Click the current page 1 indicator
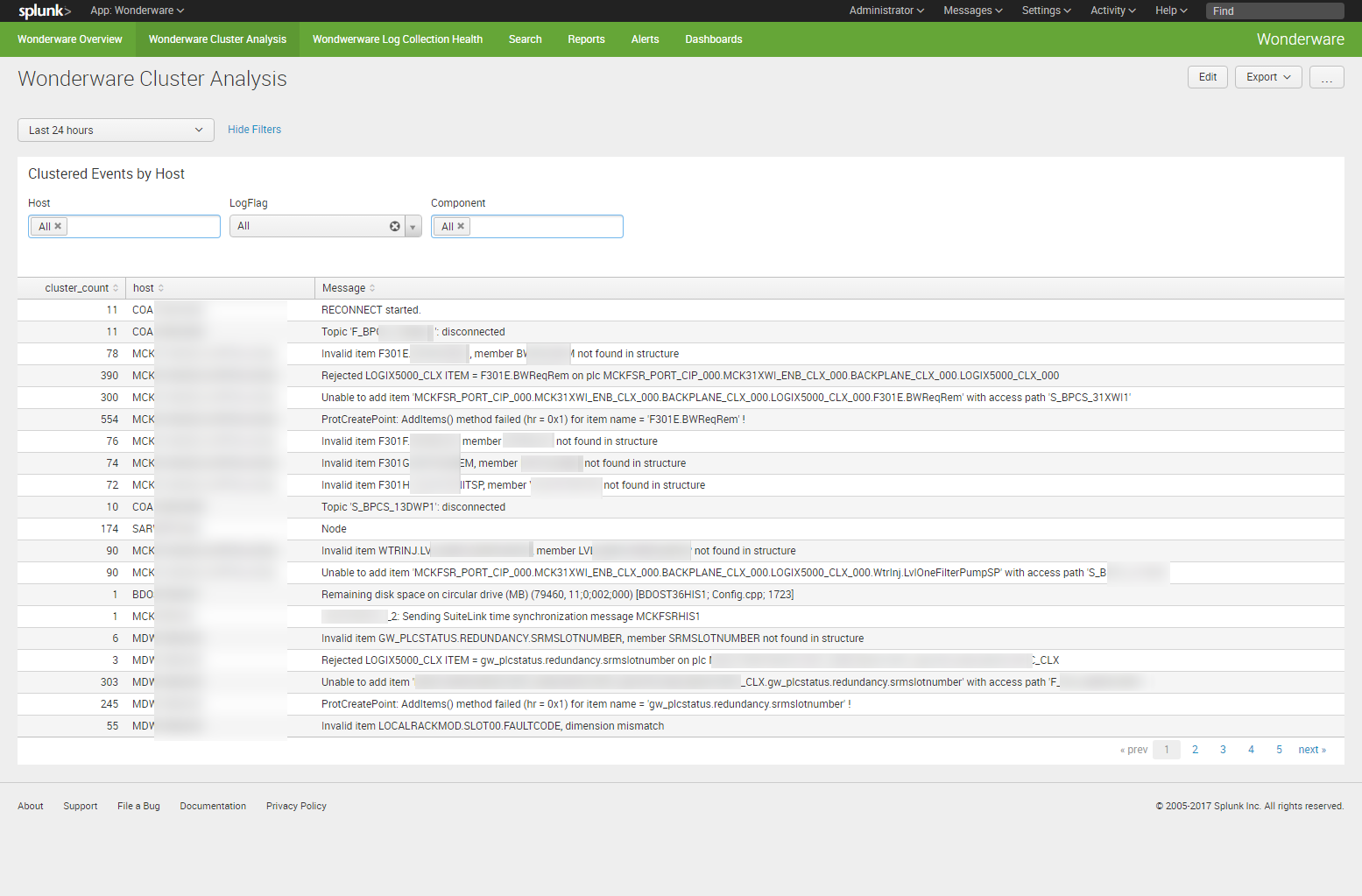This screenshot has width=1362, height=896. click(x=1167, y=750)
